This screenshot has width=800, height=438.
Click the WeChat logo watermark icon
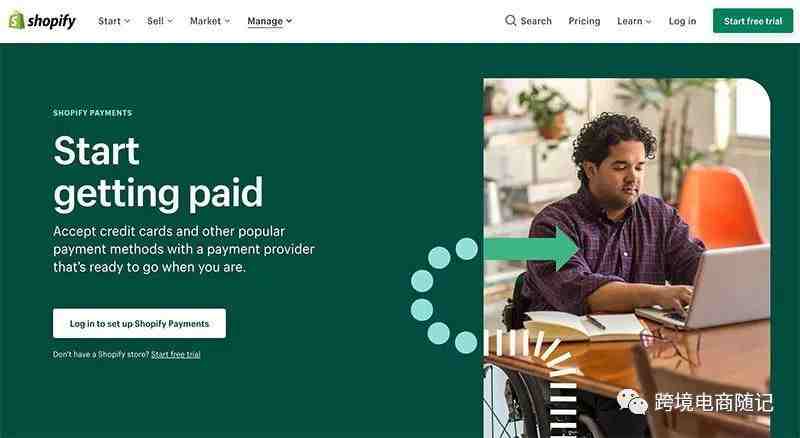[632, 401]
